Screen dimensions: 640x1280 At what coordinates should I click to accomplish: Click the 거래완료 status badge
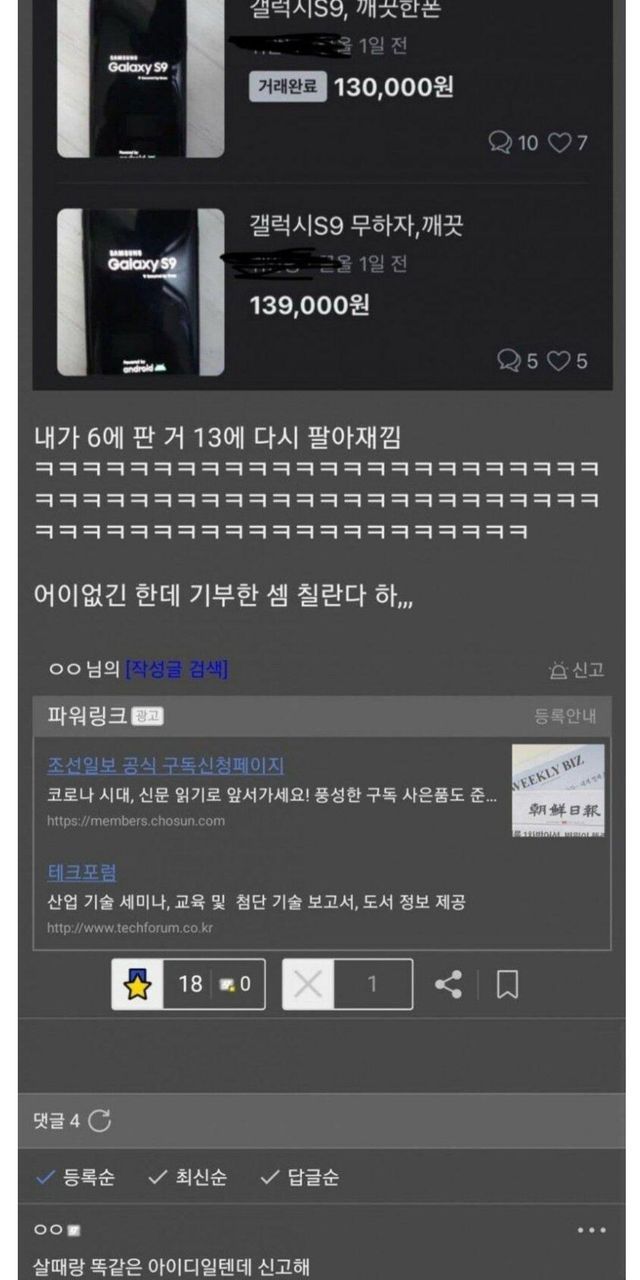(x=288, y=87)
